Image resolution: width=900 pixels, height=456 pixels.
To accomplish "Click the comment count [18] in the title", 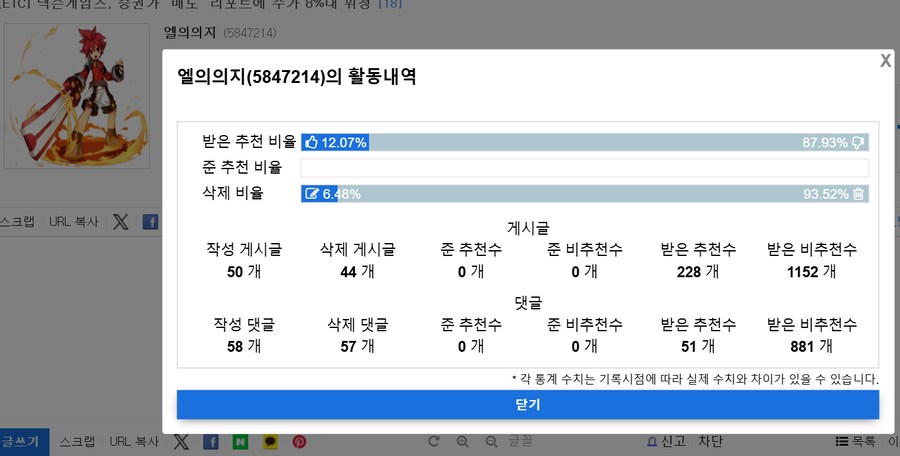I will point(390,4).
